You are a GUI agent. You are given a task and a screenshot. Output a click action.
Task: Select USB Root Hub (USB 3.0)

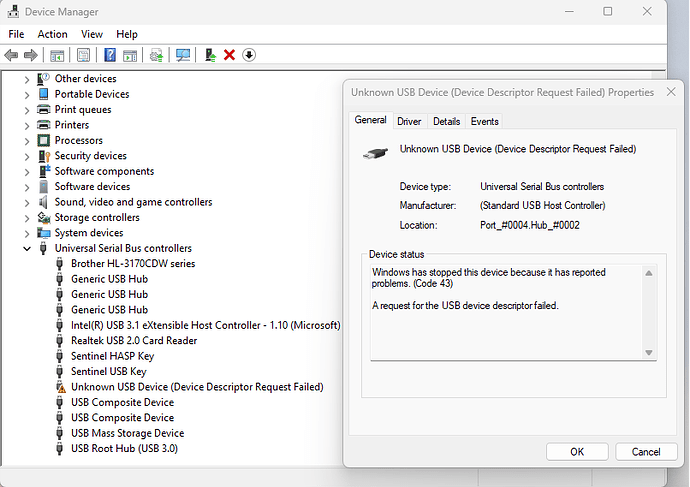tap(125, 448)
